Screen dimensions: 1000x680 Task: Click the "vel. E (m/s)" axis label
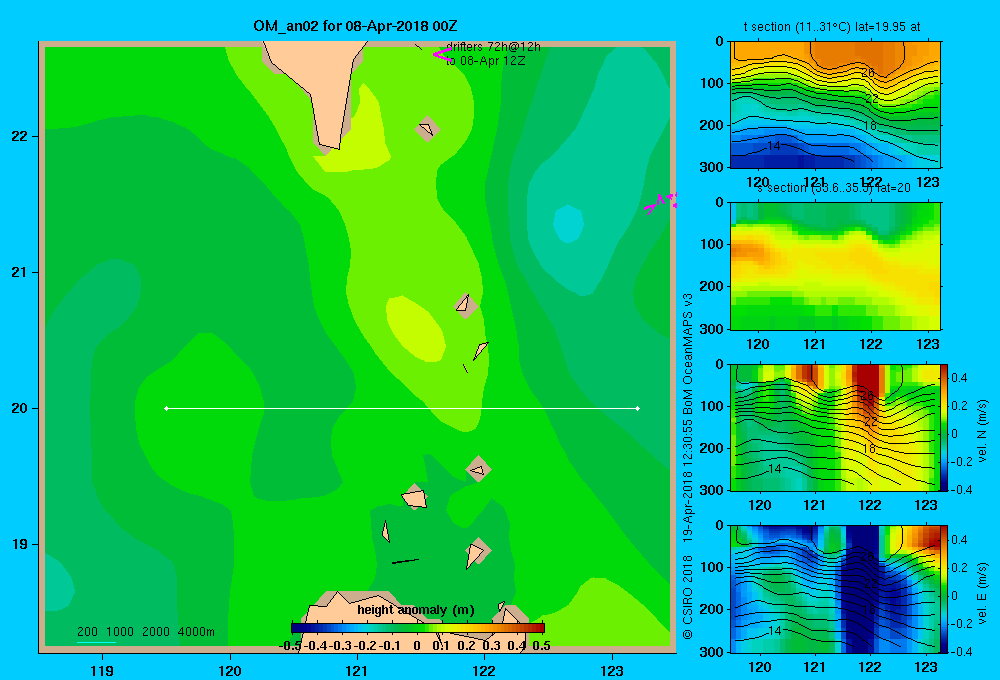point(982,593)
